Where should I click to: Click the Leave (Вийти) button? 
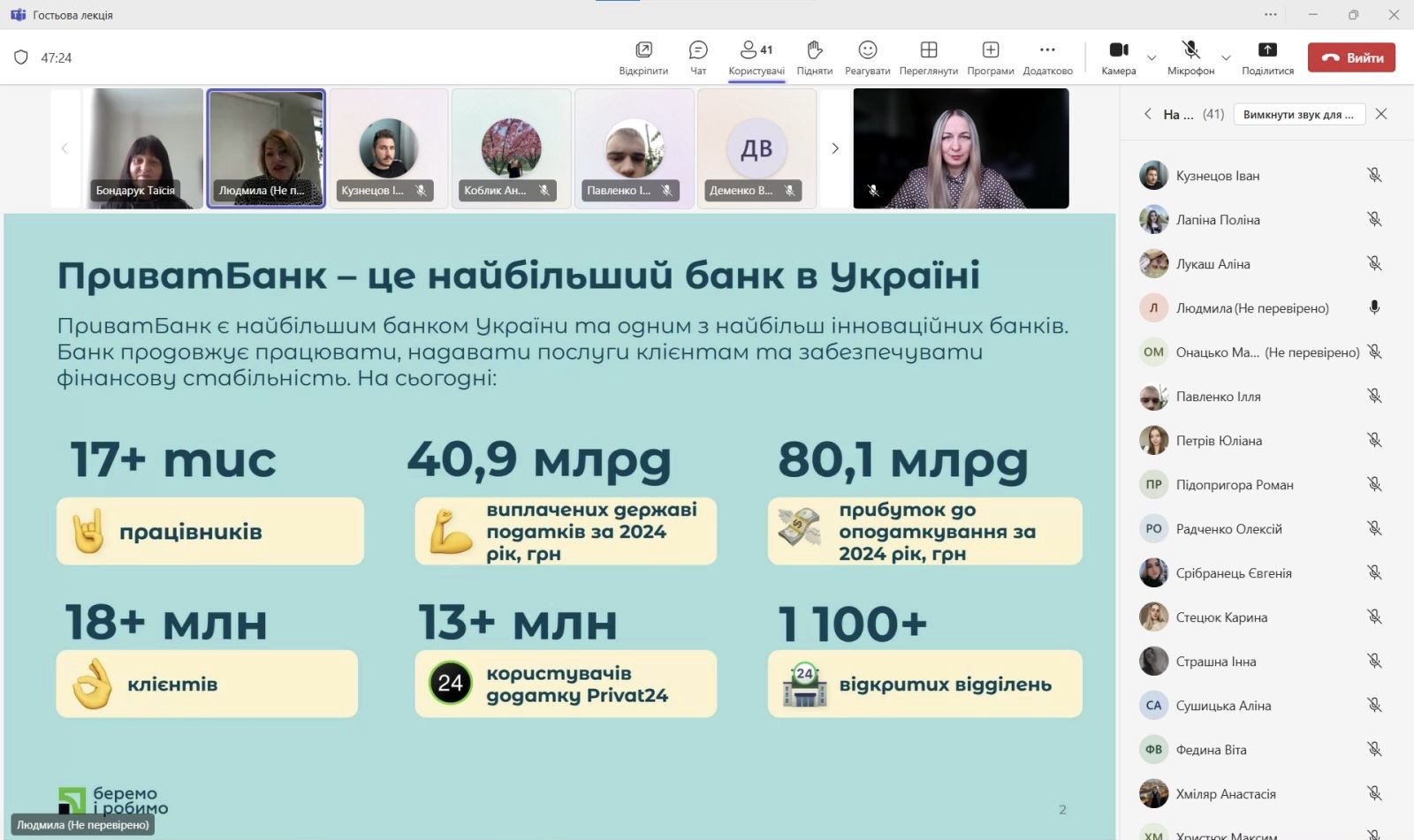coord(1351,57)
